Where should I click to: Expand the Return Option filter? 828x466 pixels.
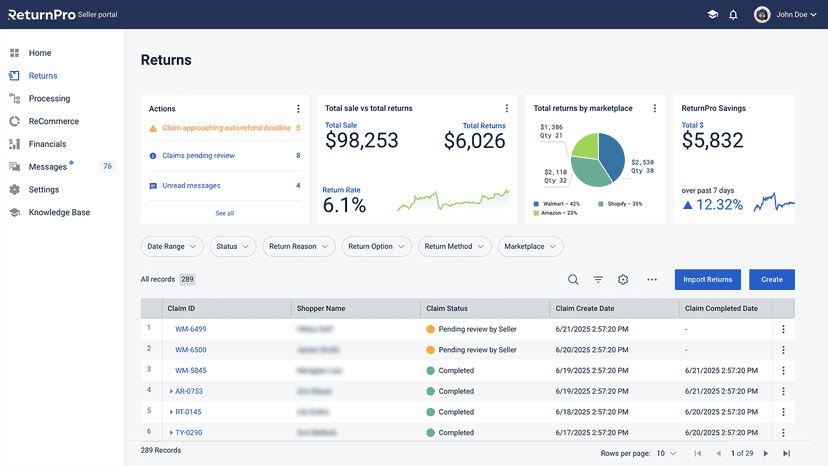pyautogui.click(x=376, y=246)
